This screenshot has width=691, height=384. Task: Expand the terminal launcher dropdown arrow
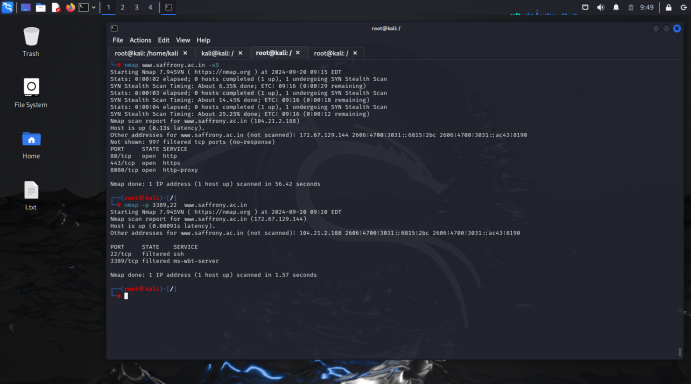click(x=94, y=7)
